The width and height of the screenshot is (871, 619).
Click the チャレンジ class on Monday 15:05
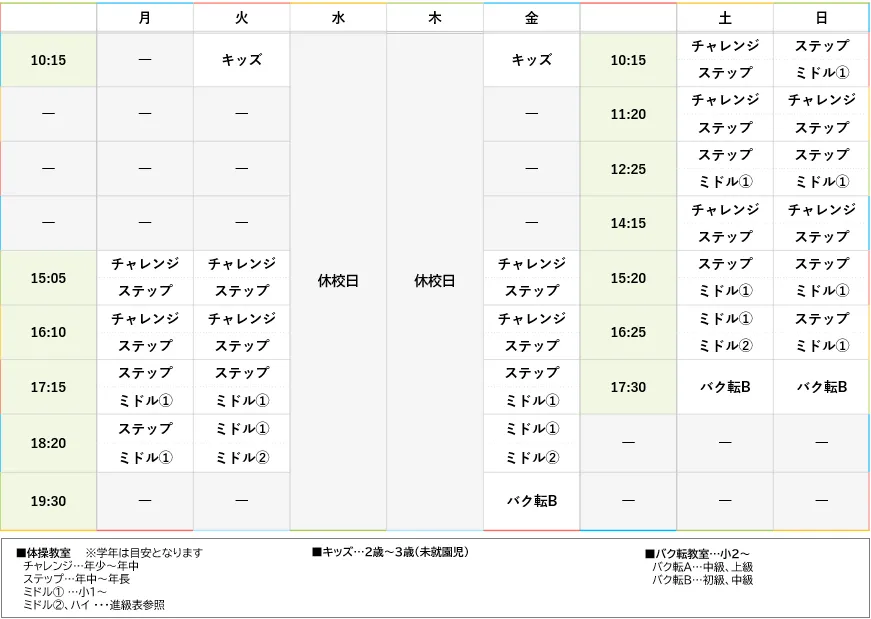(x=144, y=264)
